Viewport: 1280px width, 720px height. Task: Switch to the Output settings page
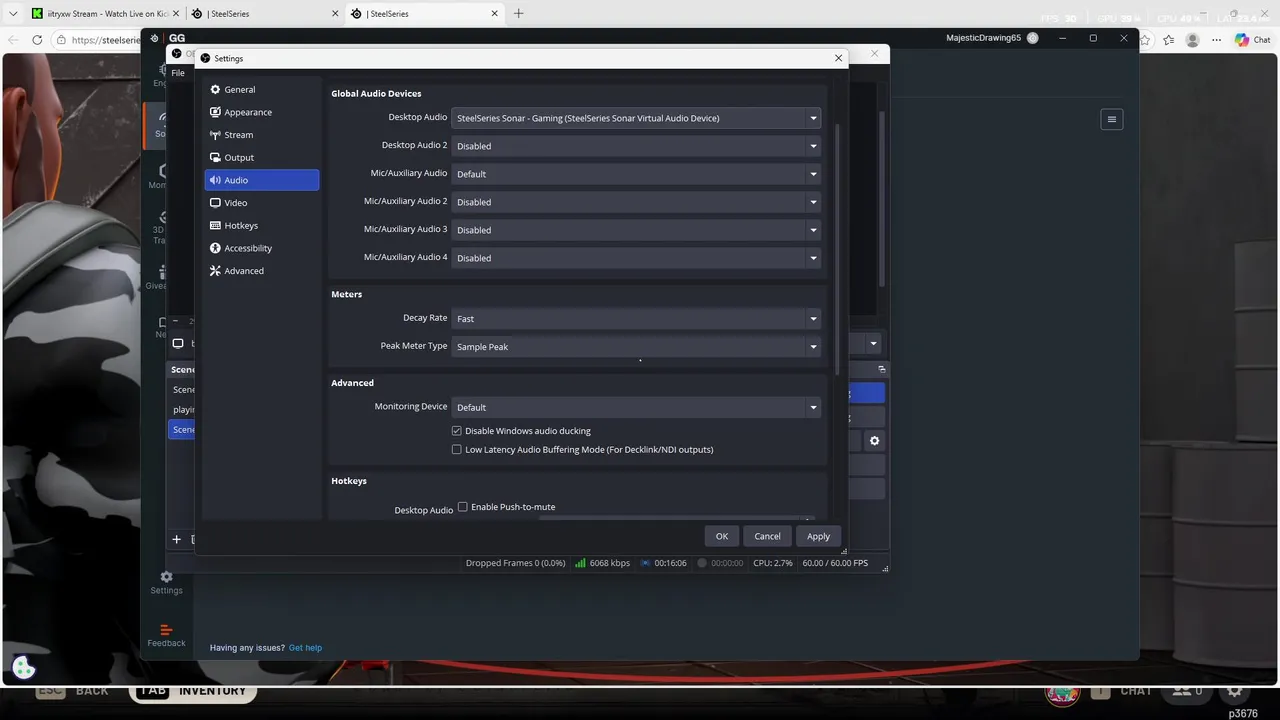pos(262,158)
